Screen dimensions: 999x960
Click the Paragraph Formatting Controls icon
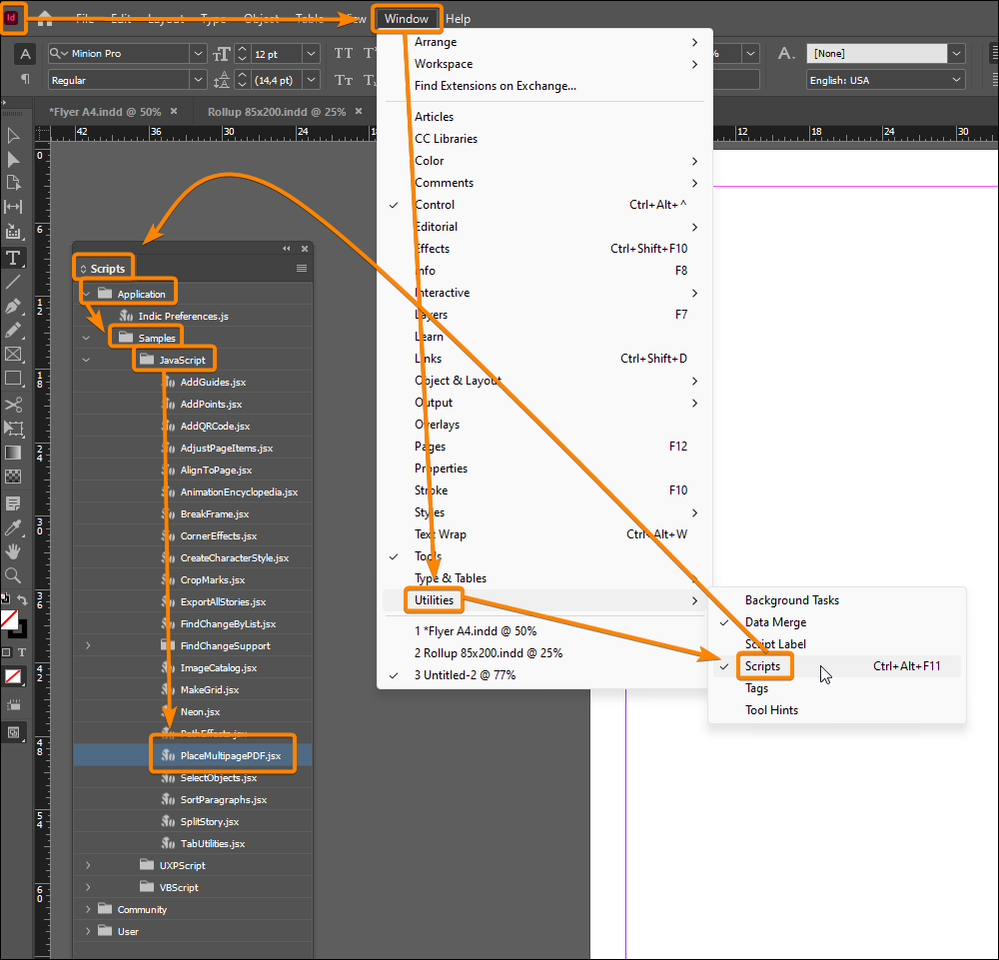coord(25,79)
